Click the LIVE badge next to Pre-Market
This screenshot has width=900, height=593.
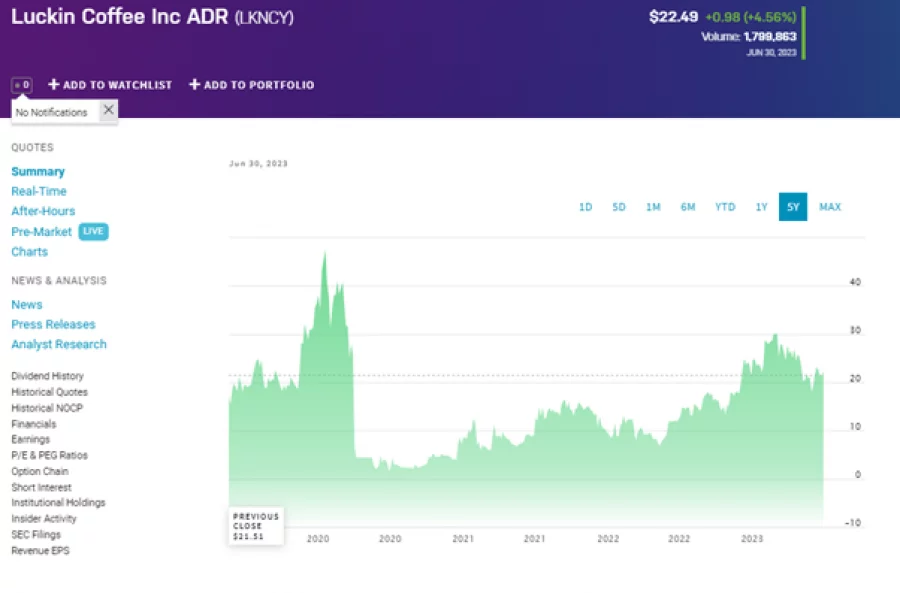coord(93,231)
